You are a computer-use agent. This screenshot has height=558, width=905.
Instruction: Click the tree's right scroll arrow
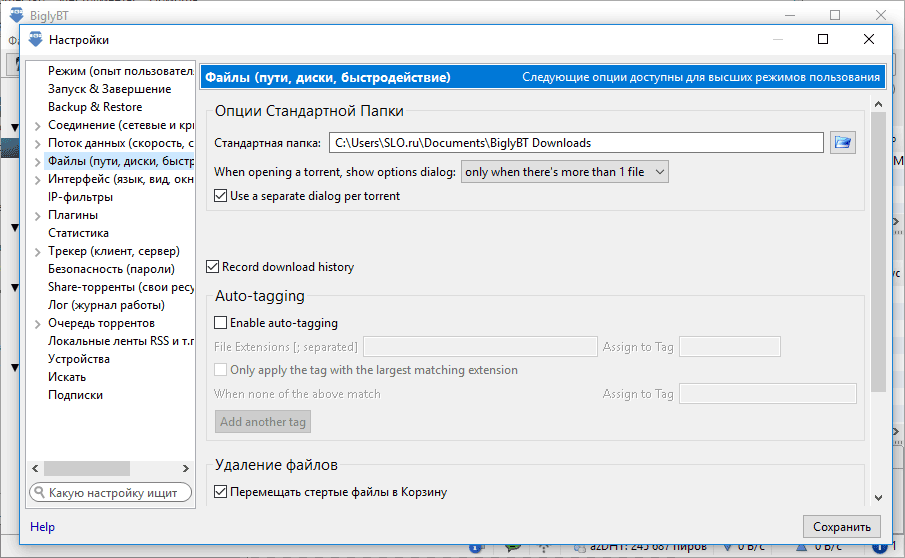(x=185, y=468)
